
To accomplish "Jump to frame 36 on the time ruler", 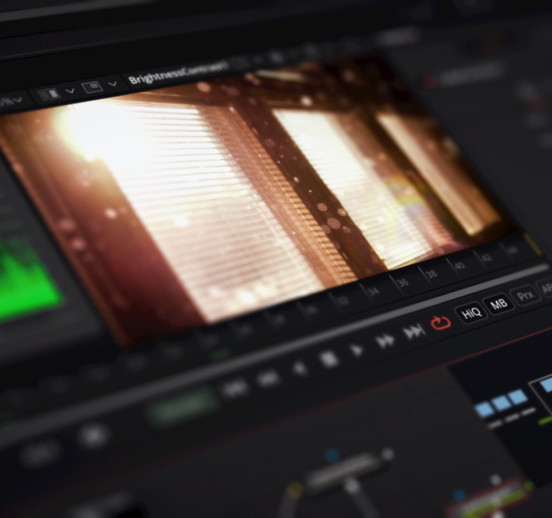I will [x=403, y=282].
